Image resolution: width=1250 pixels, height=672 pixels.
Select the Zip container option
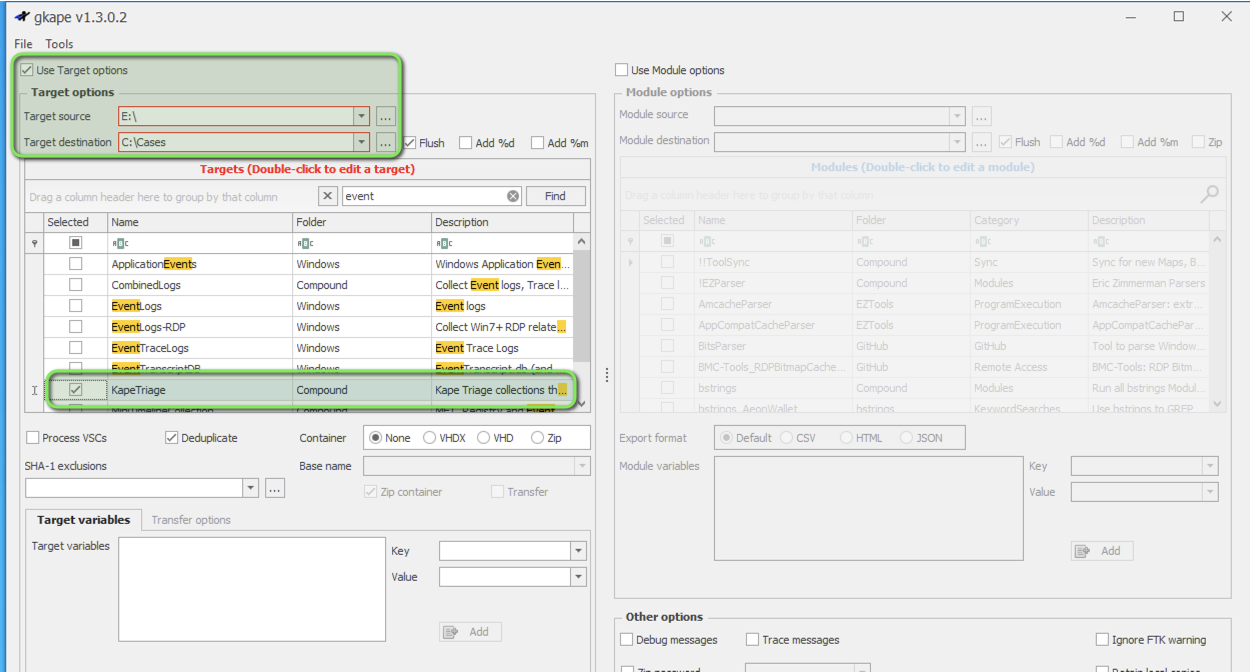tap(538, 438)
